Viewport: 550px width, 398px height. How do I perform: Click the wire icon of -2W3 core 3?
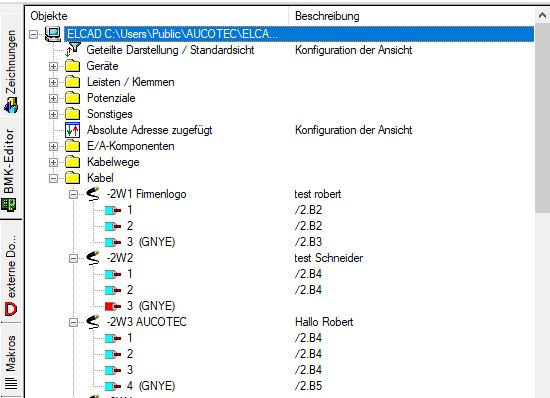pyautogui.click(x=113, y=370)
